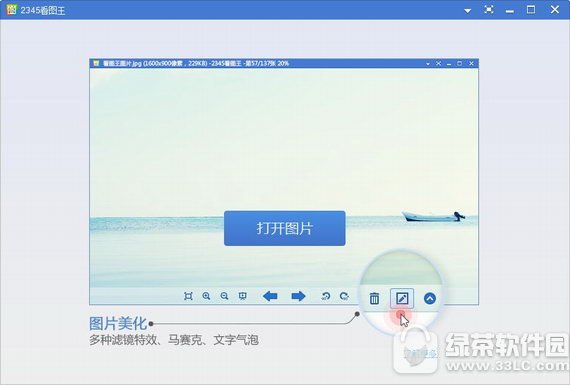Maximize the 2345看图王 main window
Viewport: 570px width, 385px height.
[531, 9]
